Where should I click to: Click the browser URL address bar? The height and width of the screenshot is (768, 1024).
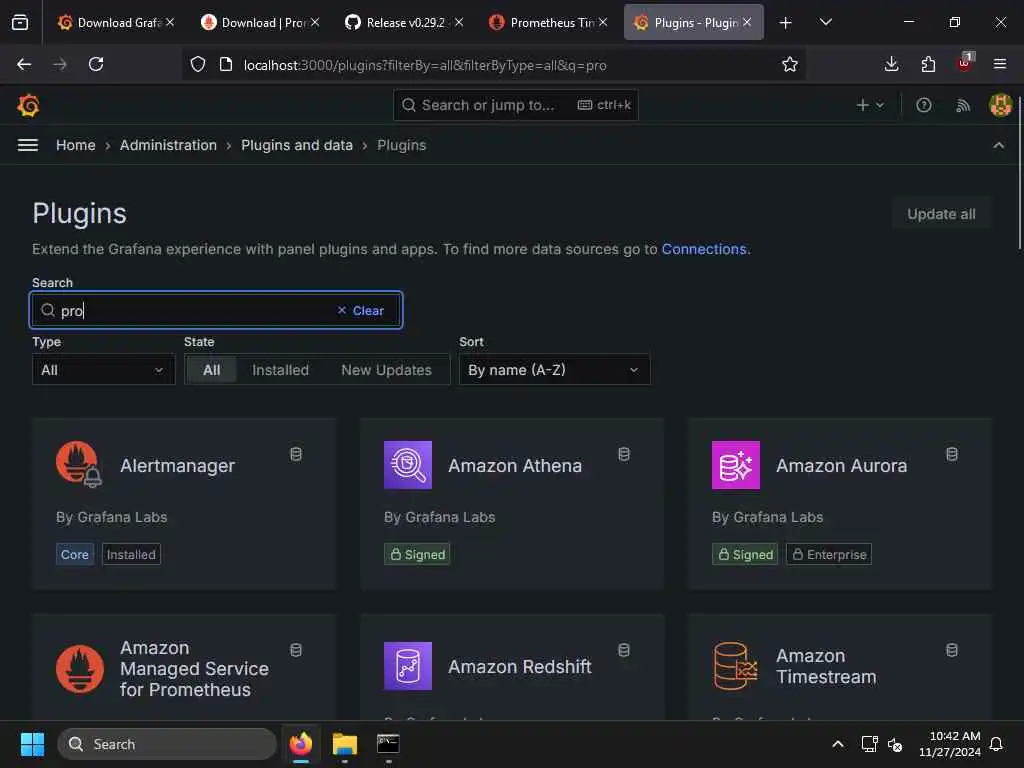[493, 65]
